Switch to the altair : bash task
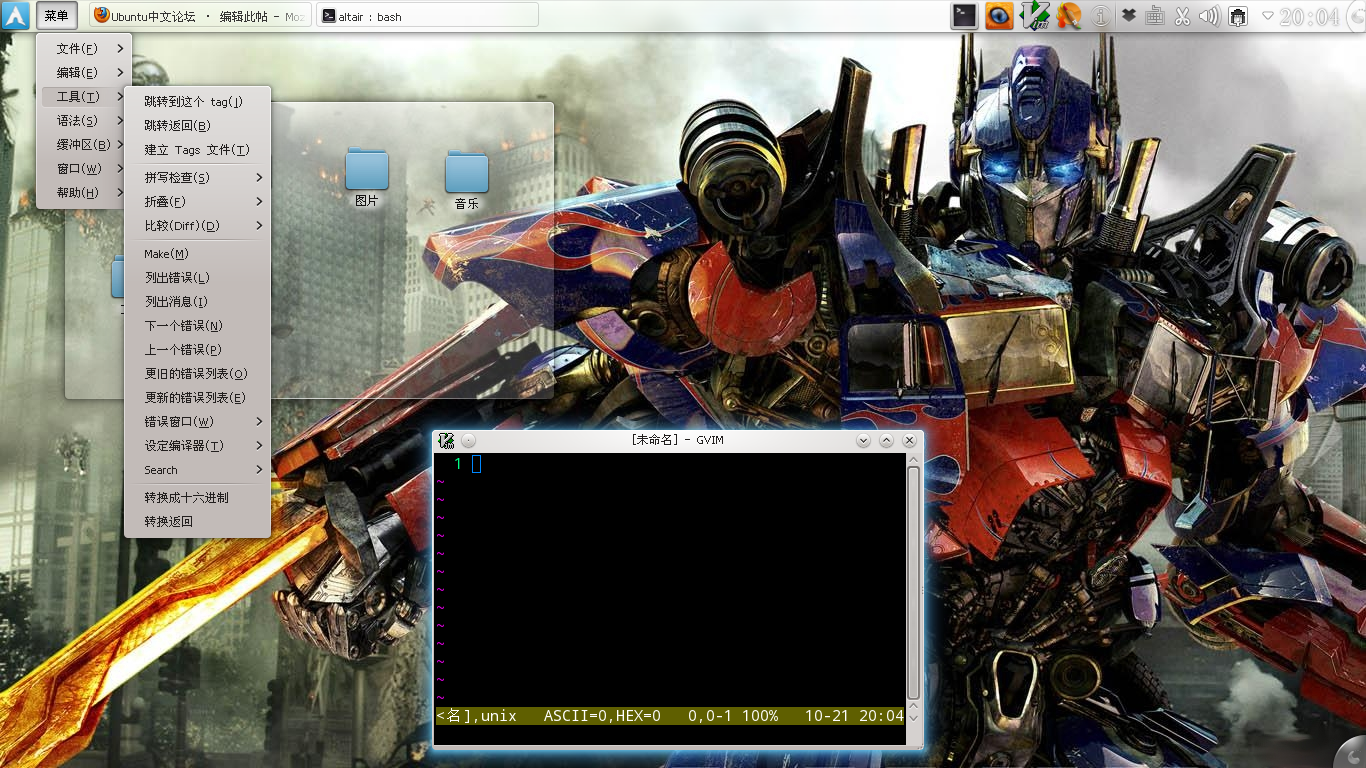The image size is (1366, 768). point(427,16)
